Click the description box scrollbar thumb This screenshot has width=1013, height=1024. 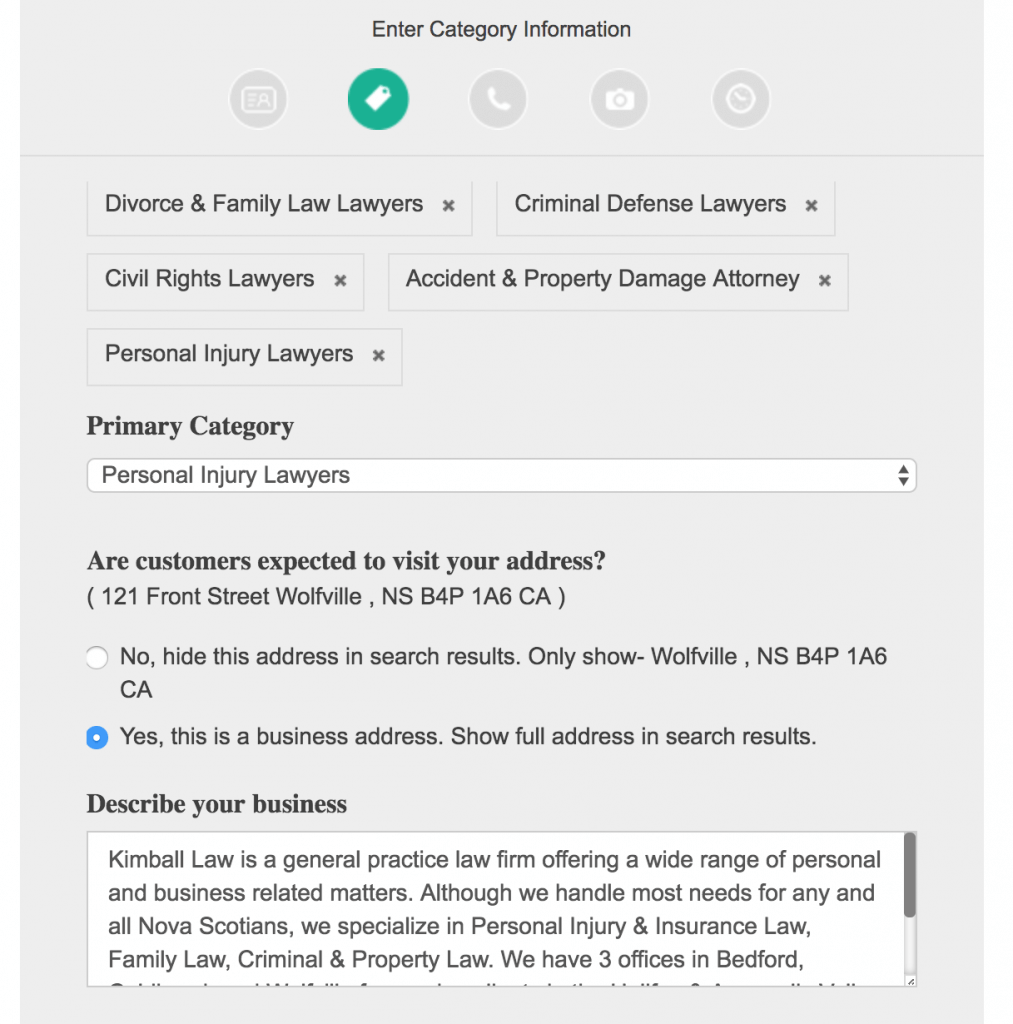click(x=910, y=875)
